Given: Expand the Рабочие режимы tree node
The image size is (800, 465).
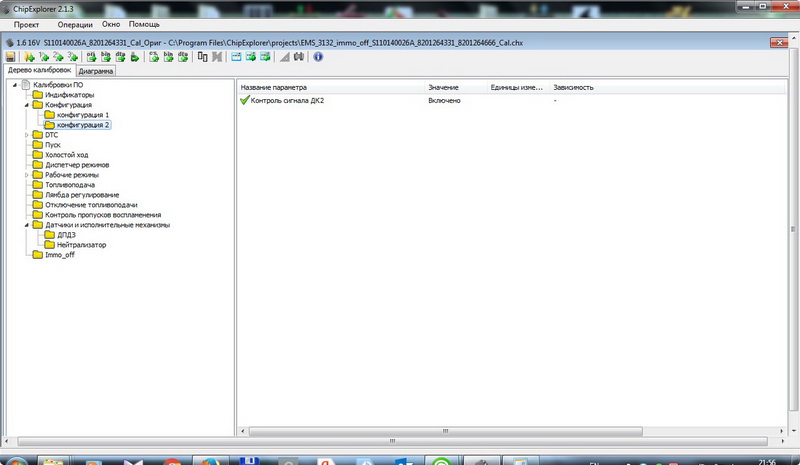Looking at the screenshot, I should coord(26,175).
